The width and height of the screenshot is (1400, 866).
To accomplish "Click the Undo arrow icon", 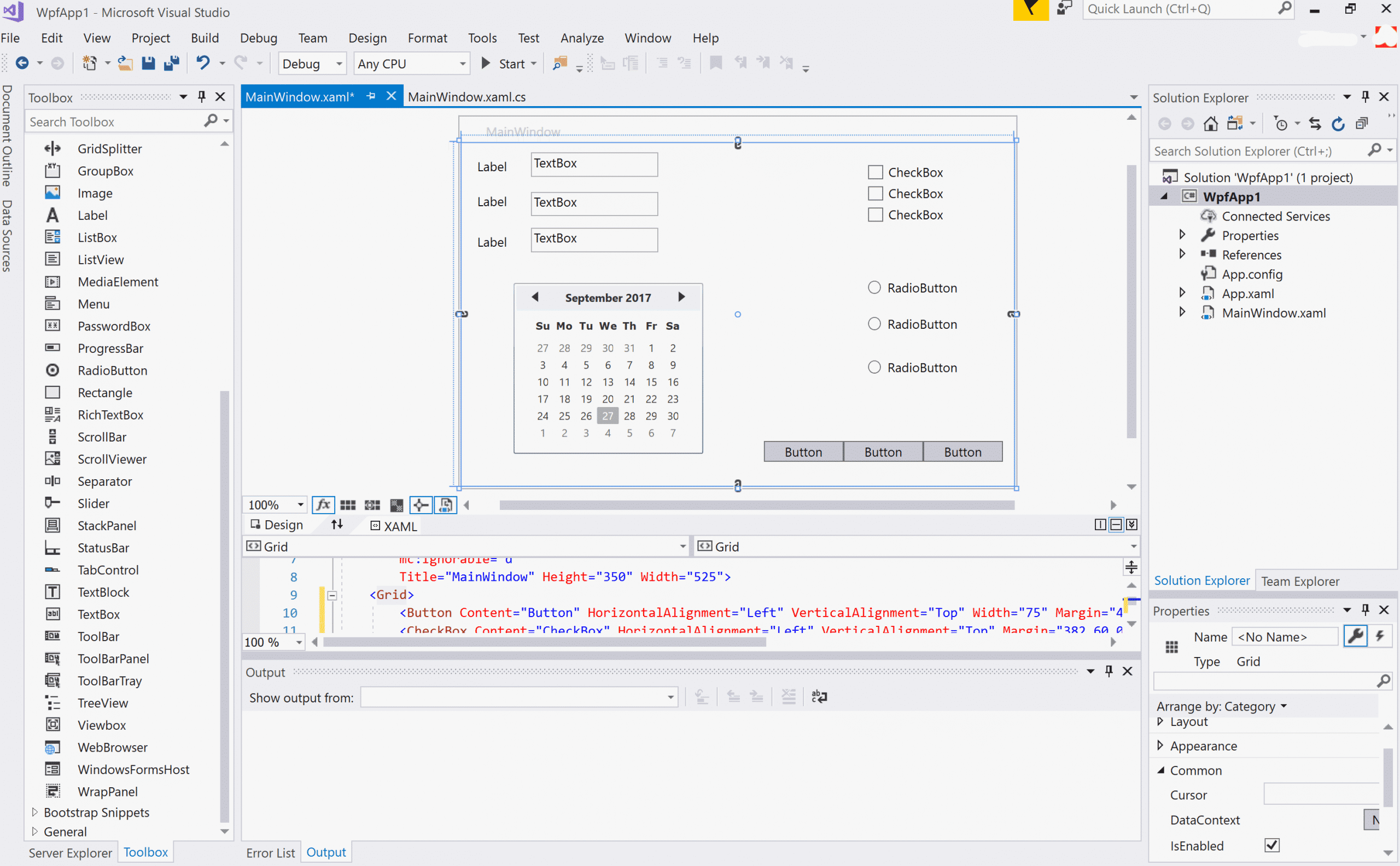I will pyautogui.click(x=203, y=62).
